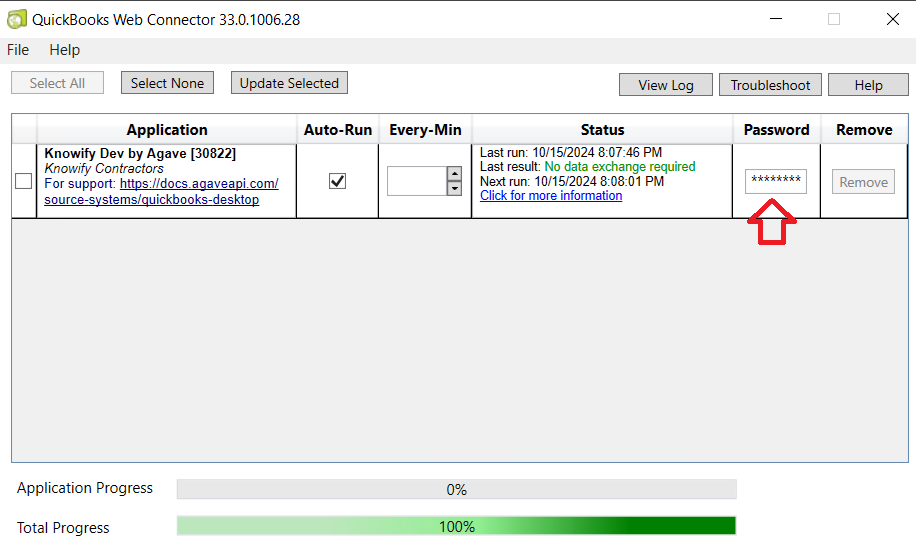Image resolution: width=916 pixels, height=545 pixels.
Task: Click the Update Selected button
Action: pos(289,83)
